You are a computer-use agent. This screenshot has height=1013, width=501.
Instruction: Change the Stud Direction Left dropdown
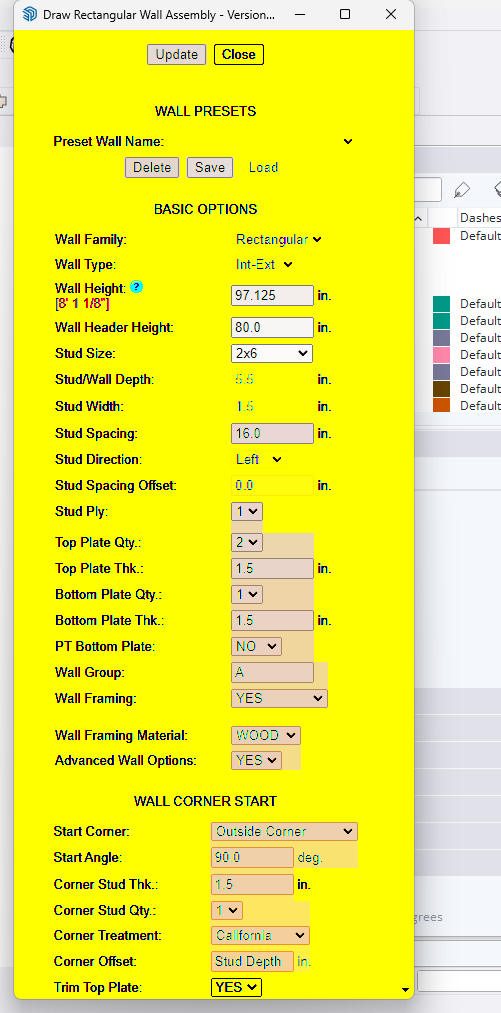[x=259, y=459]
